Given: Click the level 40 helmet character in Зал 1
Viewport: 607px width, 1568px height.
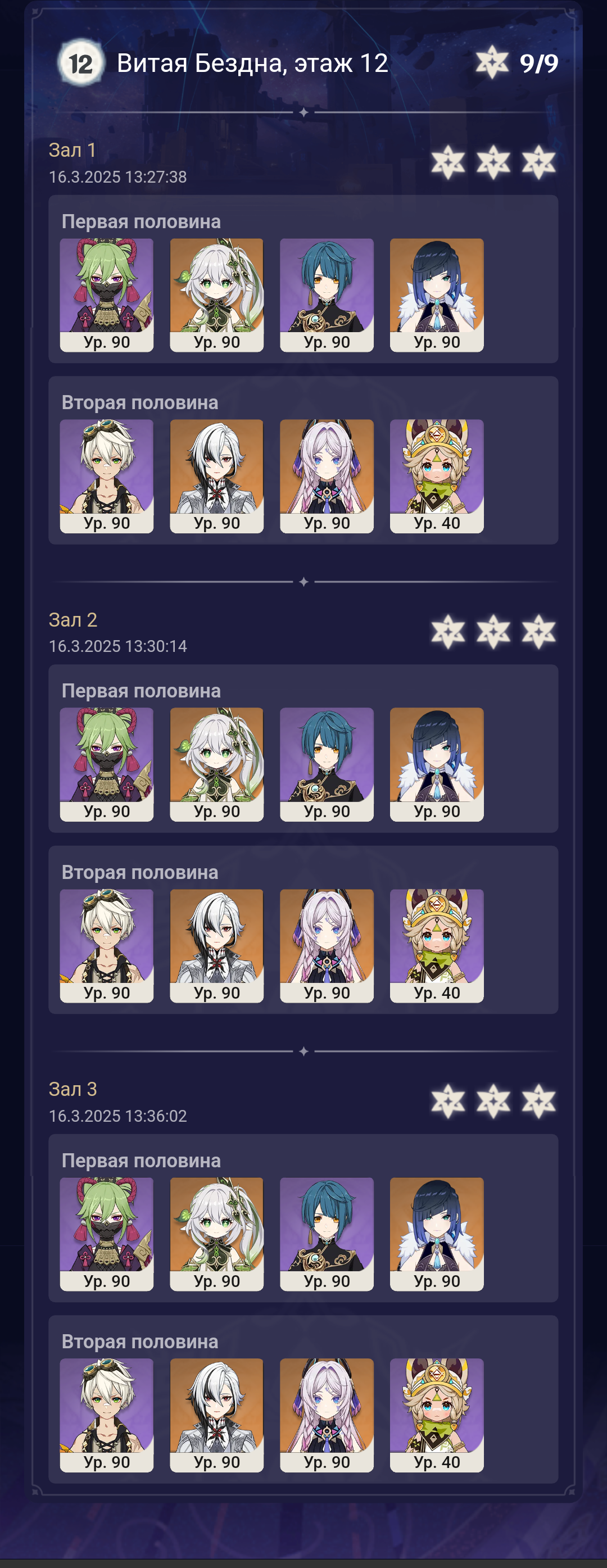Looking at the screenshot, I should 437,476.
